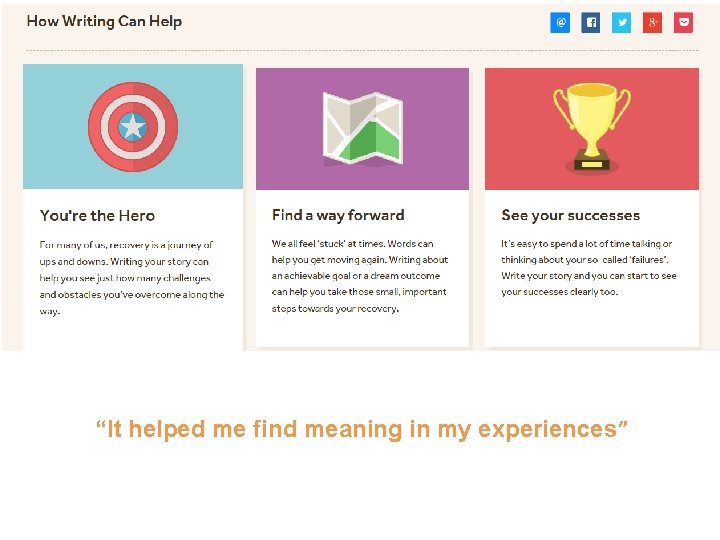
Task: Save to Pocket using red icon
Action: tap(683, 22)
